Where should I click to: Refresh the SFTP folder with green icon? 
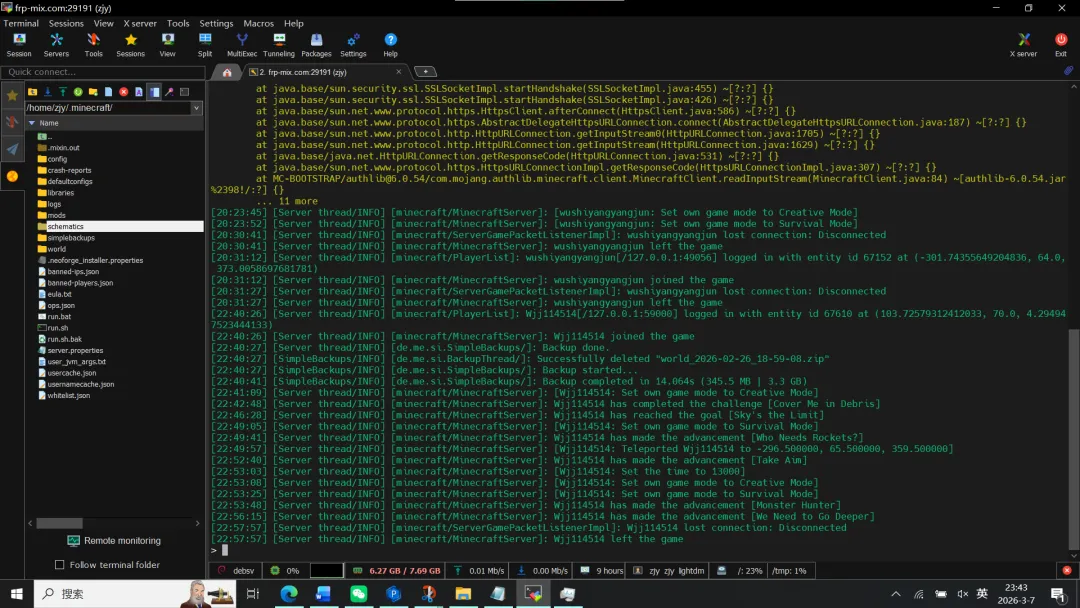(x=78, y=92)
